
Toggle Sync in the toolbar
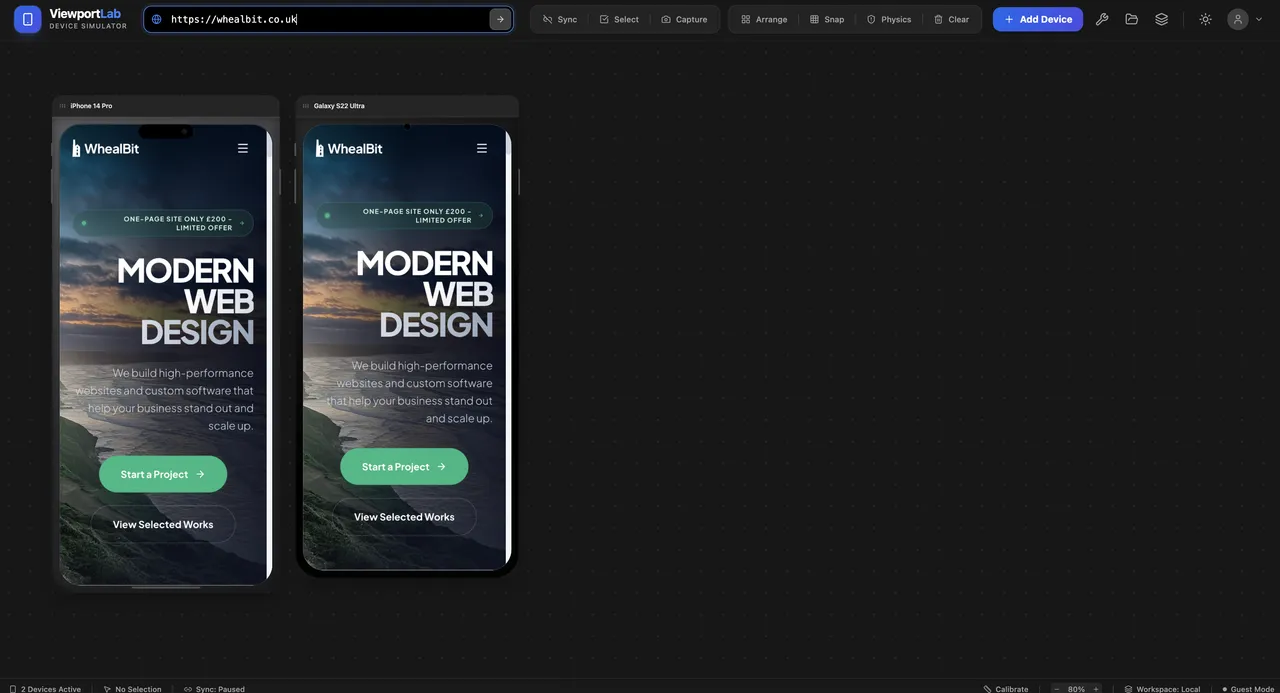(x=560, y=19)
